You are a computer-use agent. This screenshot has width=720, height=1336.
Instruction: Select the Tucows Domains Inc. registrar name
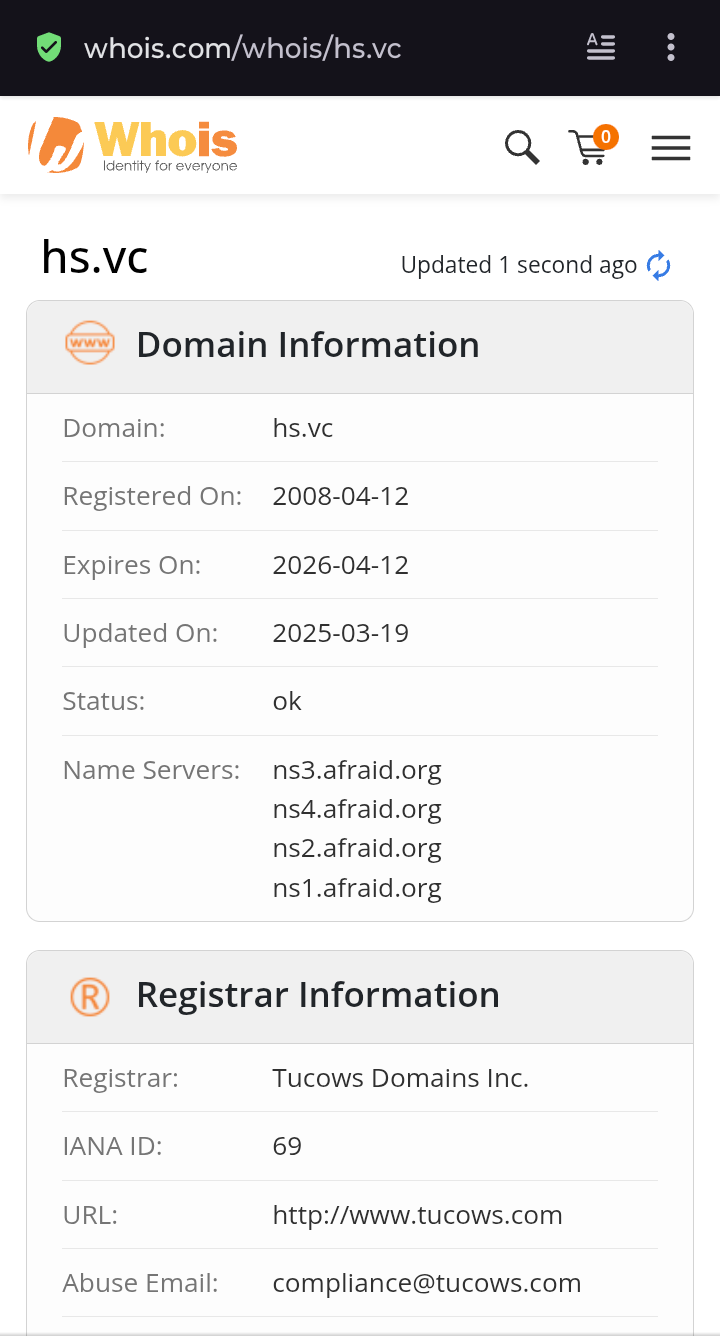point(400,1078)
